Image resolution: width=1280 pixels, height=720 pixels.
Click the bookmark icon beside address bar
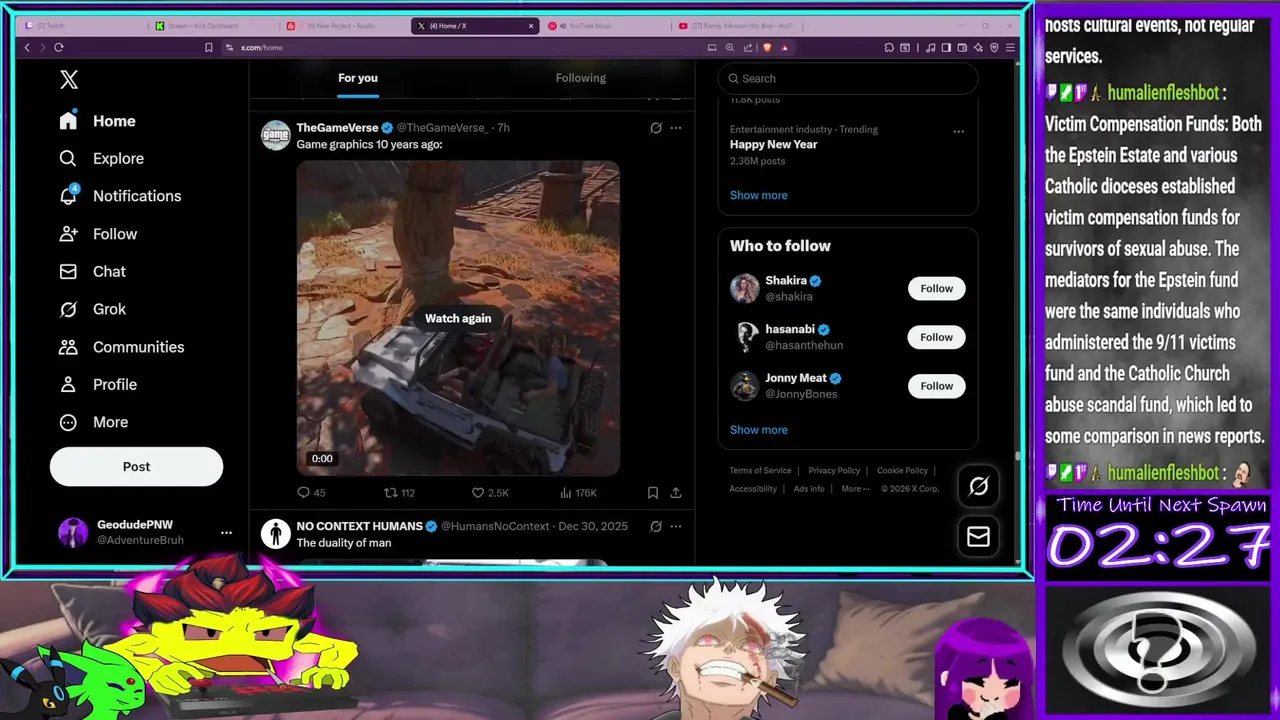pyautogui.click(x=208, y=47)
